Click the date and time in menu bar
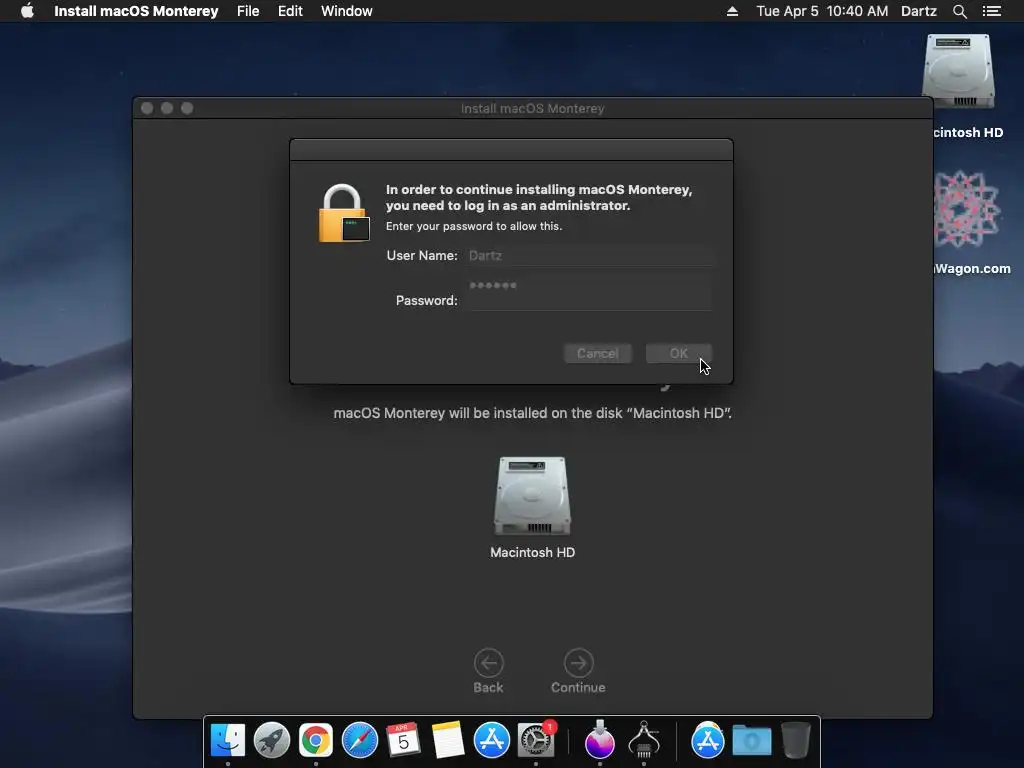The height and width of the screenshot is (768, 1024). (822, 11)
